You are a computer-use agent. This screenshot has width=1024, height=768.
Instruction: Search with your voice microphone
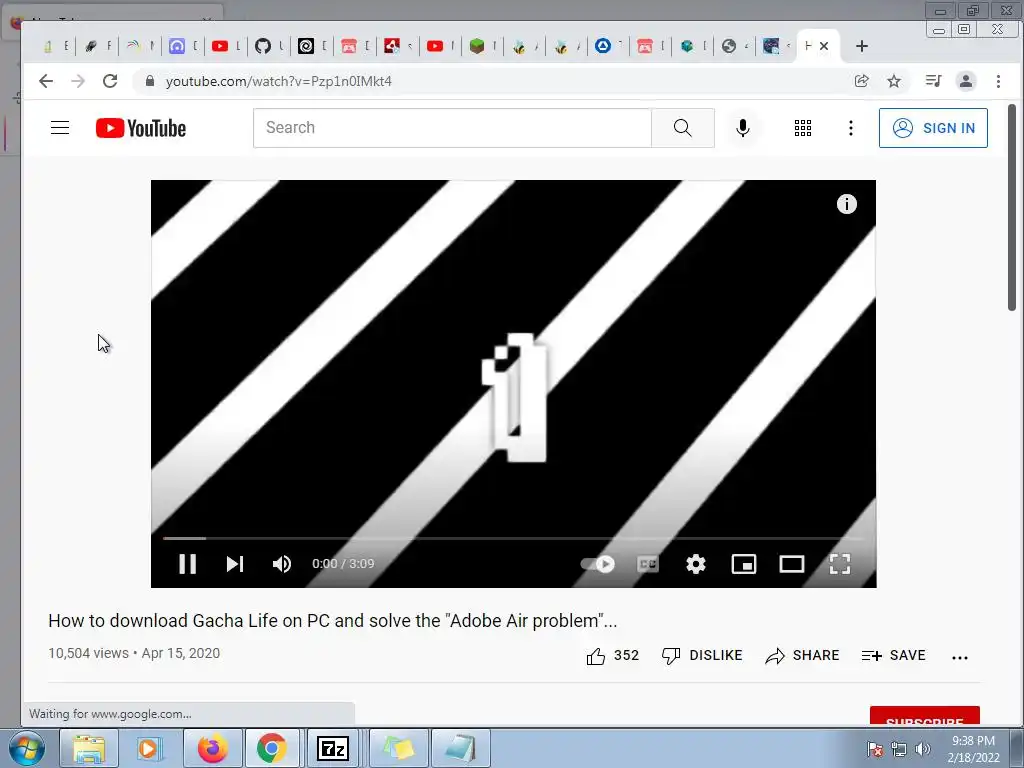tap(743, 127)
